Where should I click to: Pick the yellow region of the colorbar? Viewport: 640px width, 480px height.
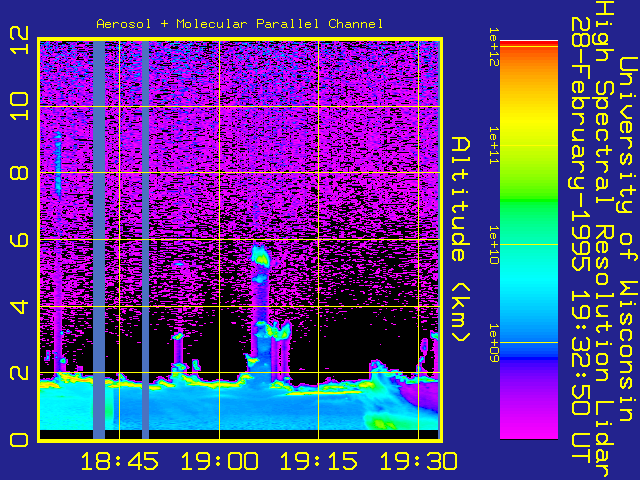coord(529,120)
